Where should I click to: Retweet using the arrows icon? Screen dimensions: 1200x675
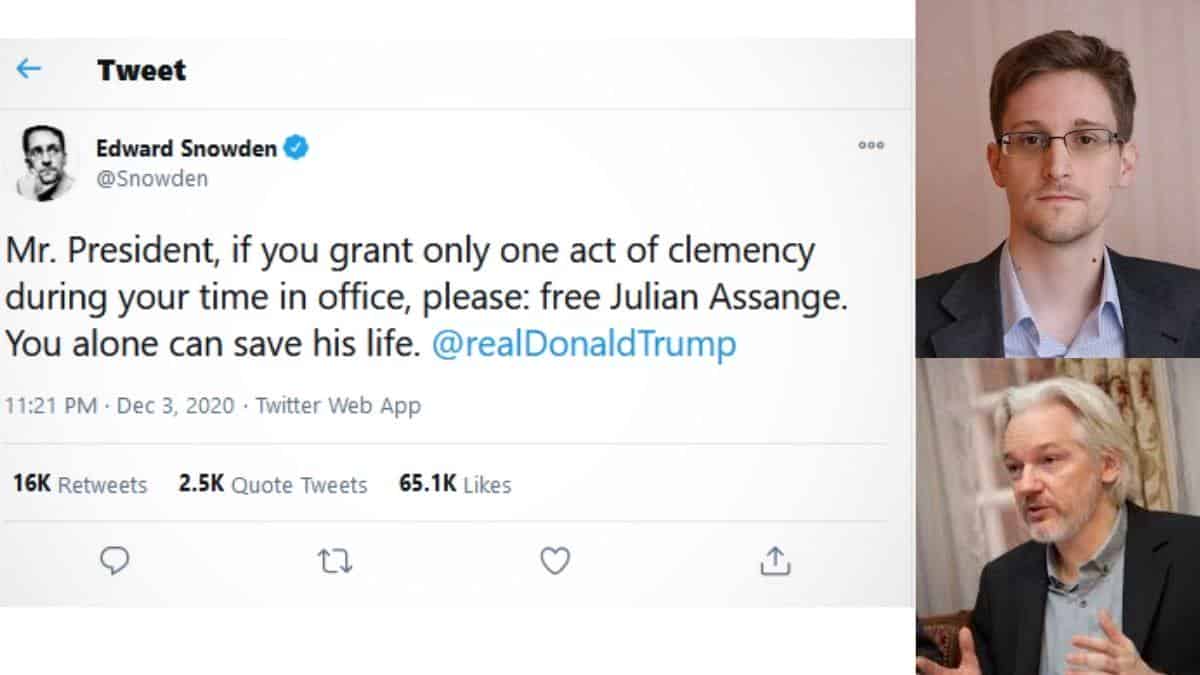pos(335,562)
